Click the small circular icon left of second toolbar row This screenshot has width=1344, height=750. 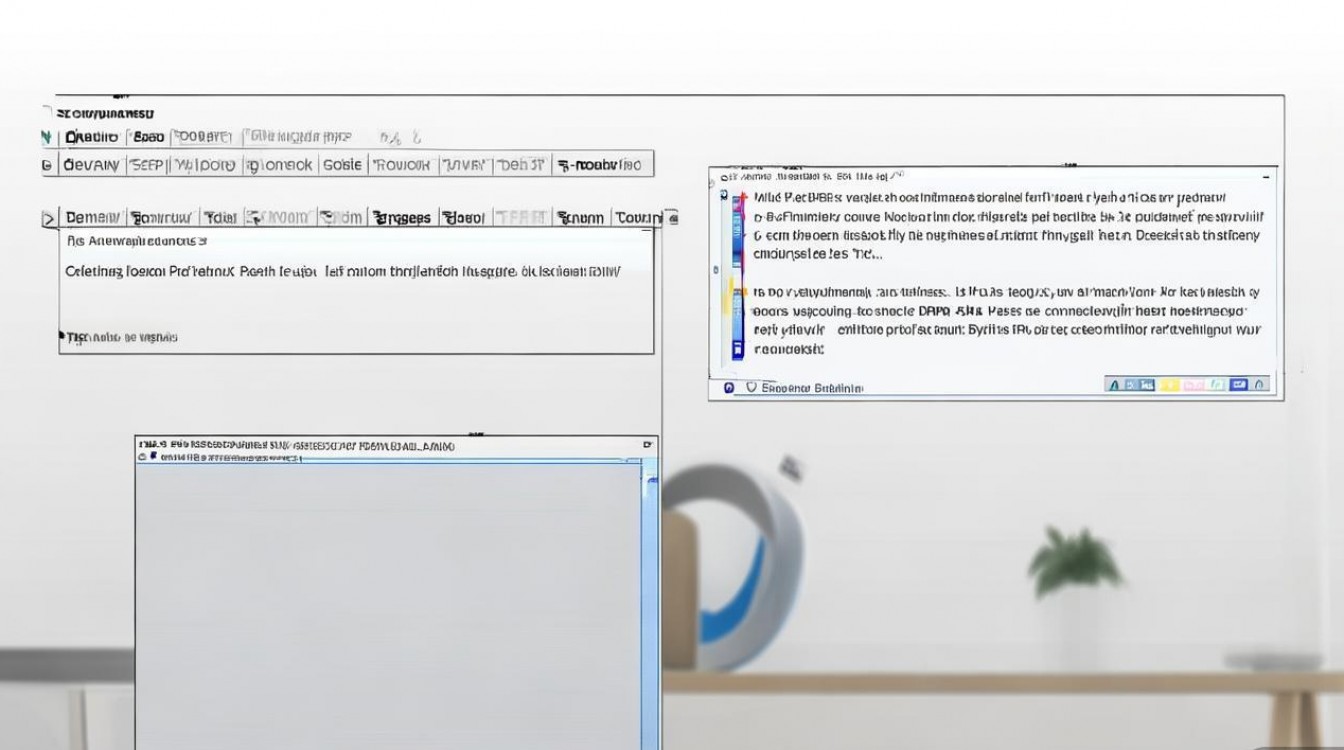pos(47,165)
